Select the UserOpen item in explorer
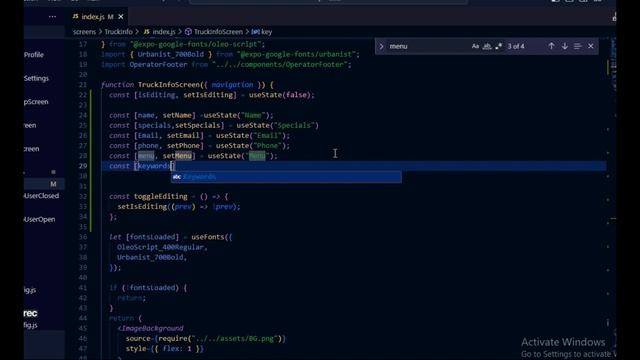 pos(40,219)
